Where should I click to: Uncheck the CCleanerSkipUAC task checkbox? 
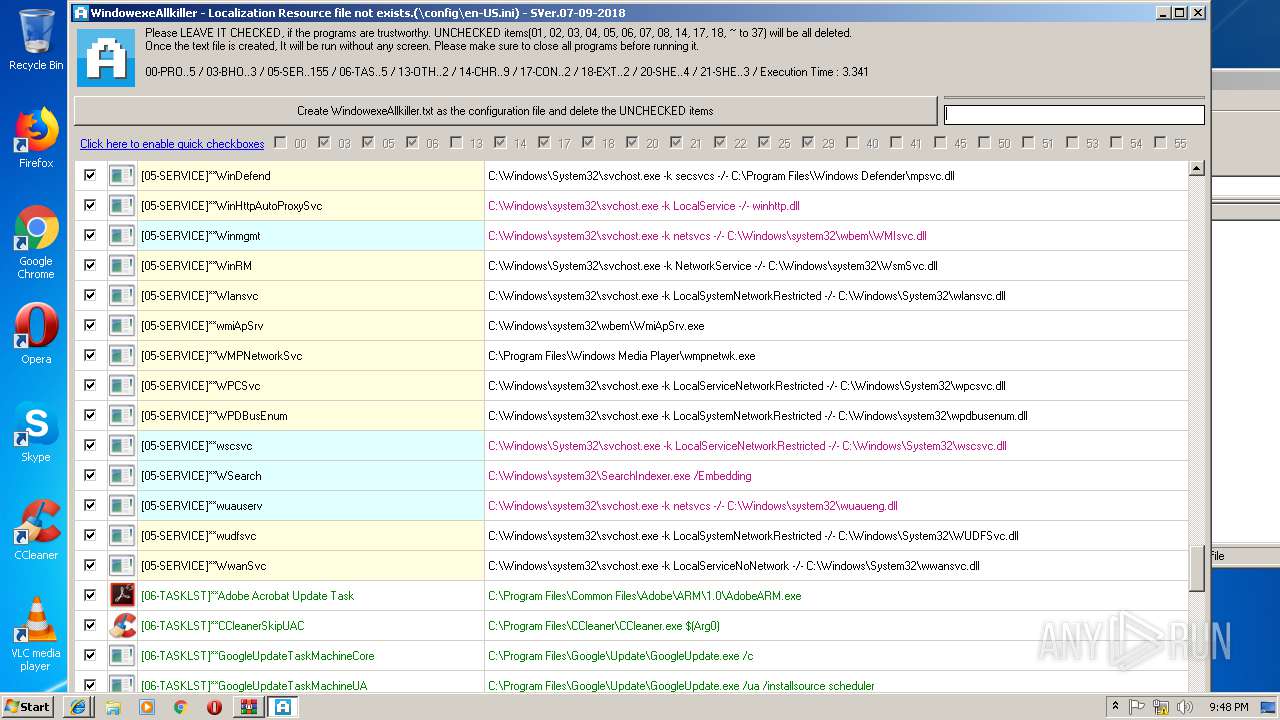[90, 625]
